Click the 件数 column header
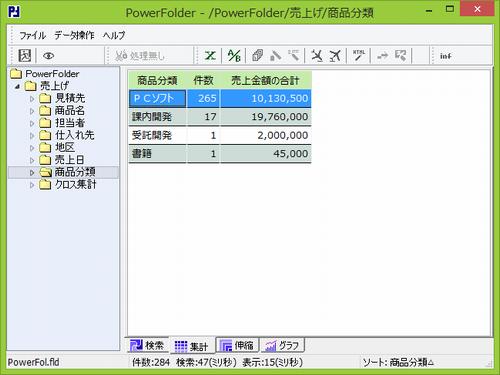Screen dimensions: 500x375 pyautogui.click(x=203, y=80)
